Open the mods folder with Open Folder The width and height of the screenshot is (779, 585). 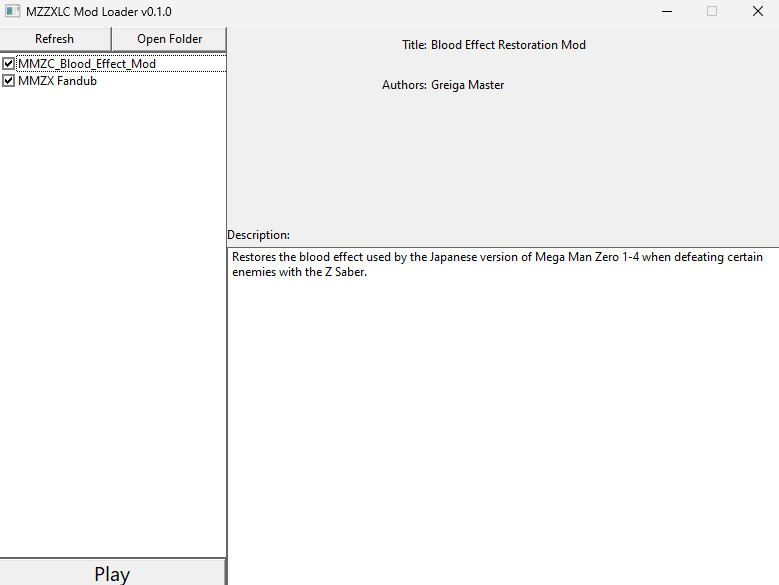169,39
